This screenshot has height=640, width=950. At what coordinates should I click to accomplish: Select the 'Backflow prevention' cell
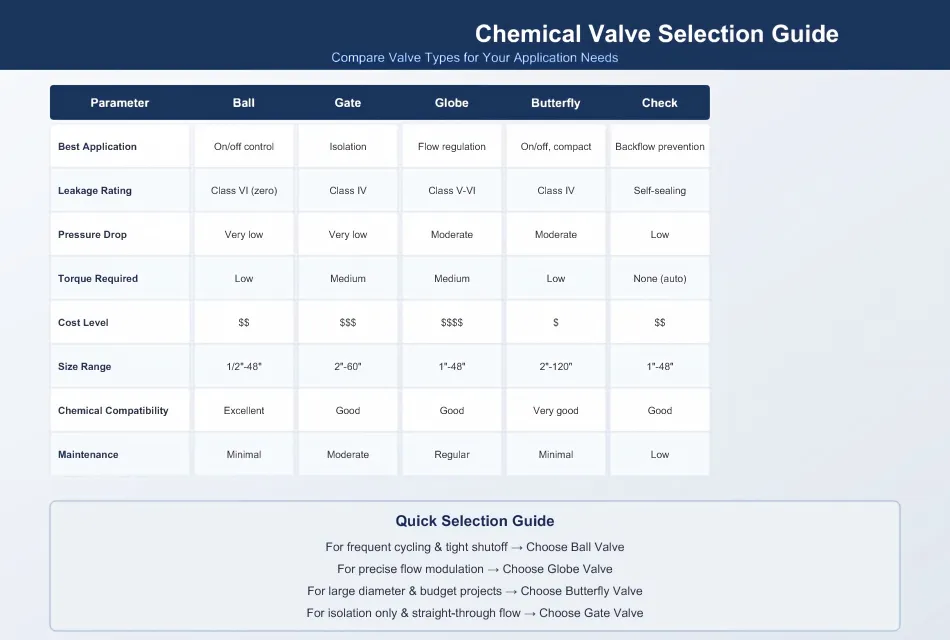coord(660,147)
